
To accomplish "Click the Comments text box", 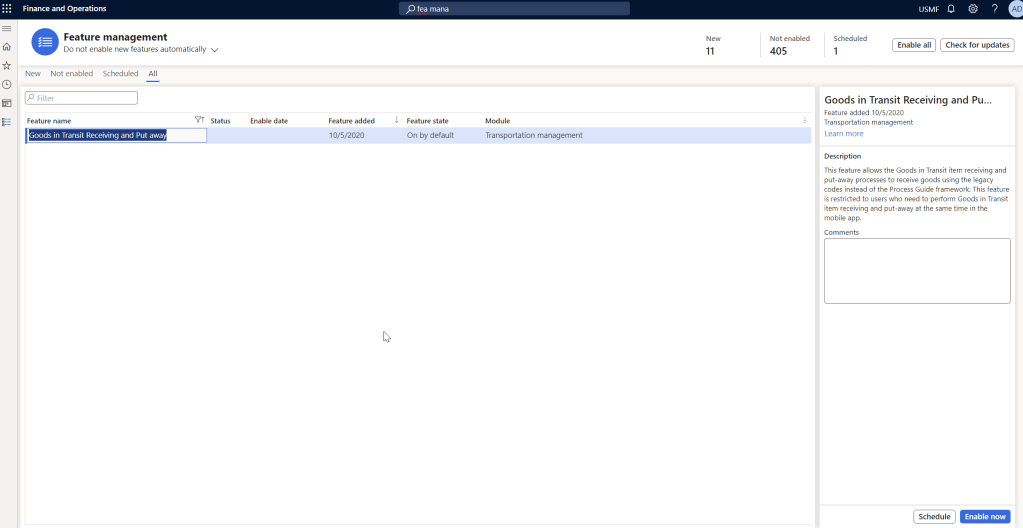I will pyautogui.click(x=917, y=270).
